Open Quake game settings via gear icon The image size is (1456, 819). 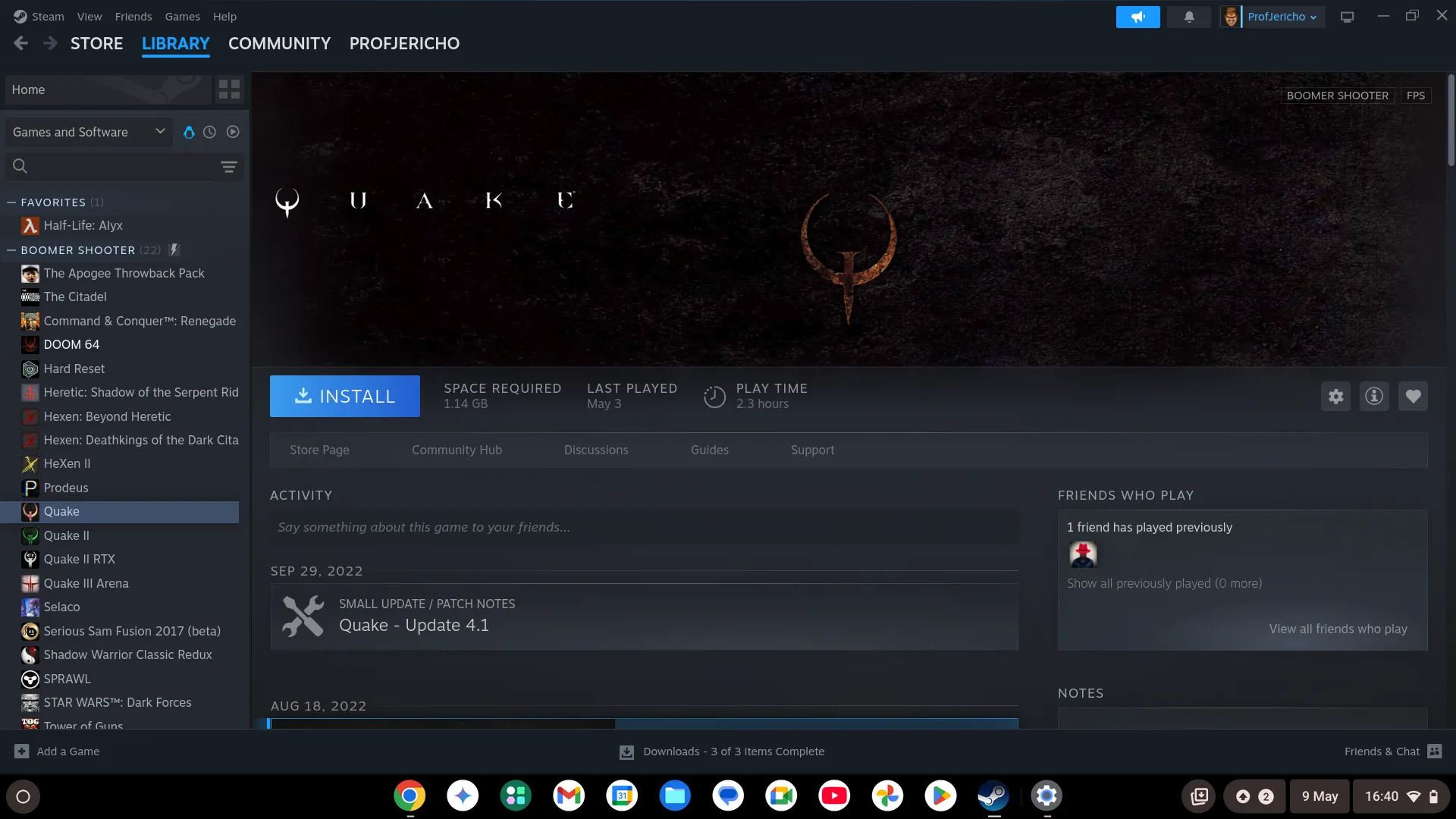(x=1335, y=396)
